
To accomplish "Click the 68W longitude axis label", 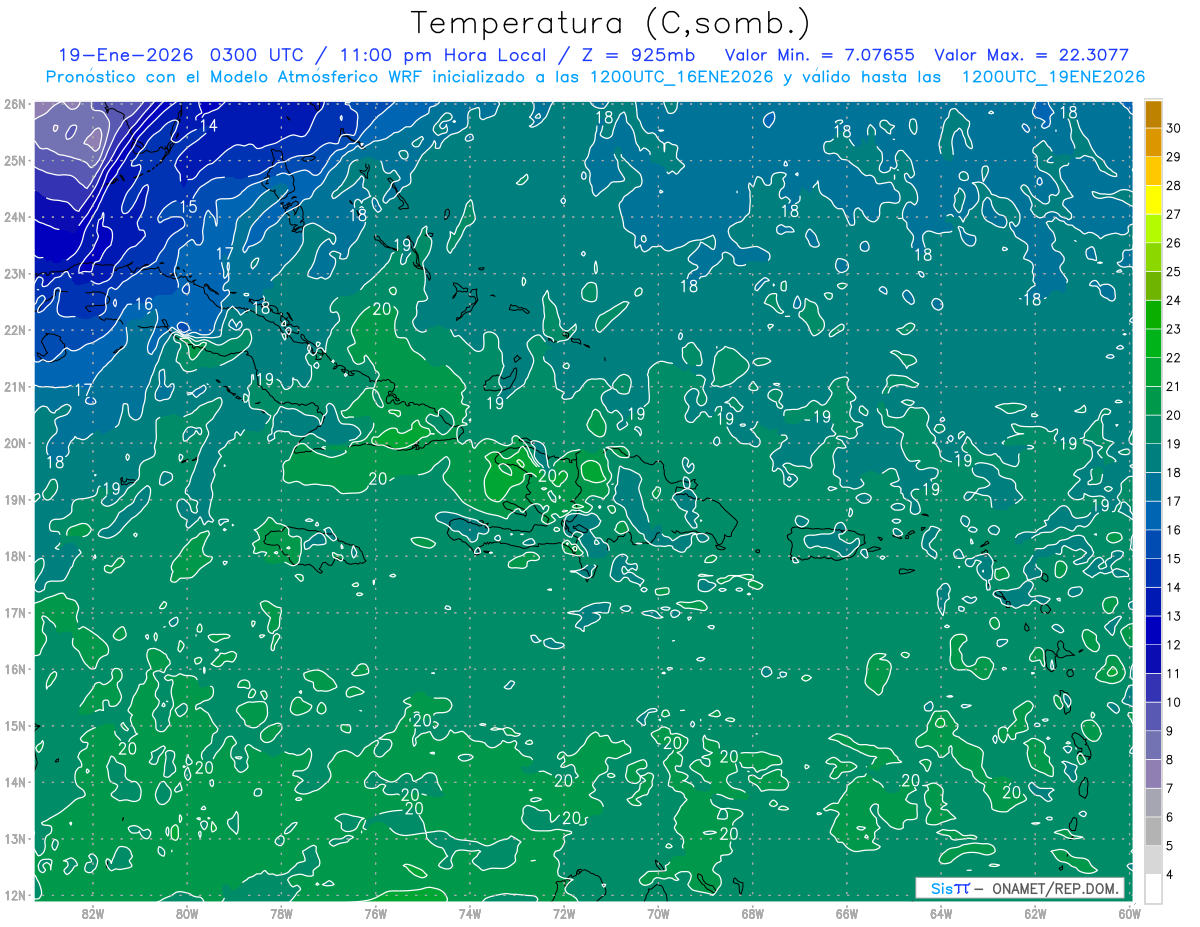I will 752,913.
